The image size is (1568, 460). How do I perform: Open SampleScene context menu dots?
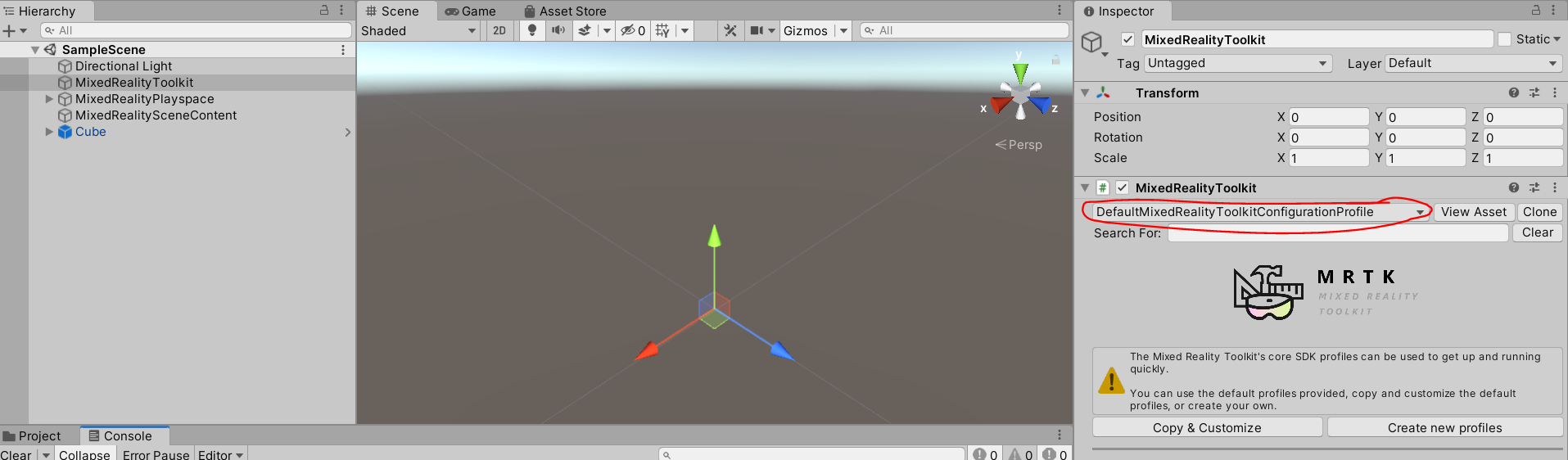343,50
